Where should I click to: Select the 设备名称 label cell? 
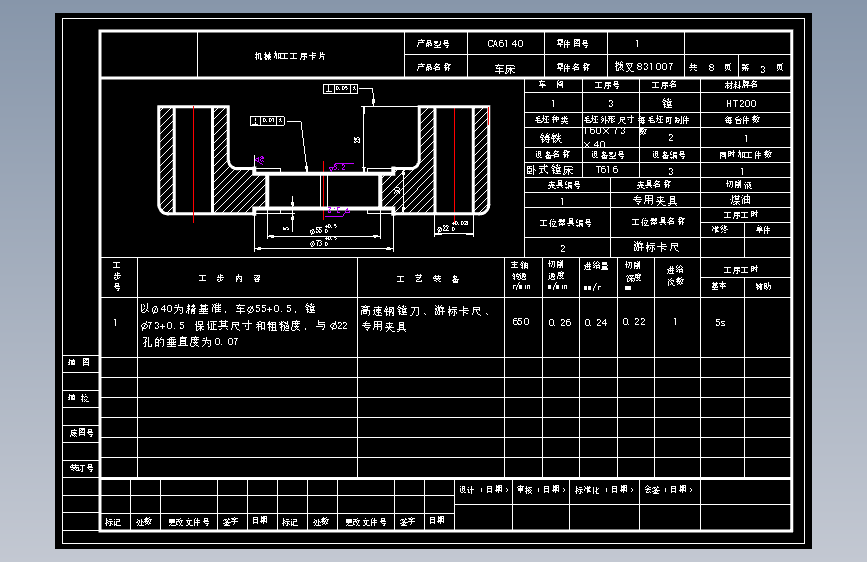[x=552, y=154]
